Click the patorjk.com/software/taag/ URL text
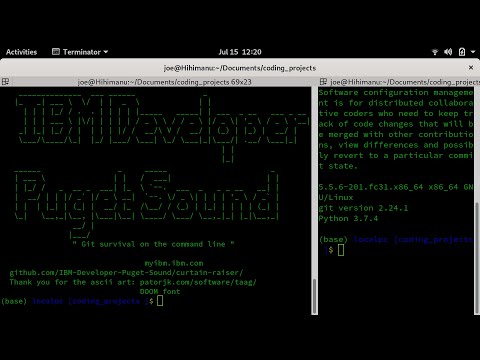The height and width of the screenshot is (360, 480). (x=198, y=282)
